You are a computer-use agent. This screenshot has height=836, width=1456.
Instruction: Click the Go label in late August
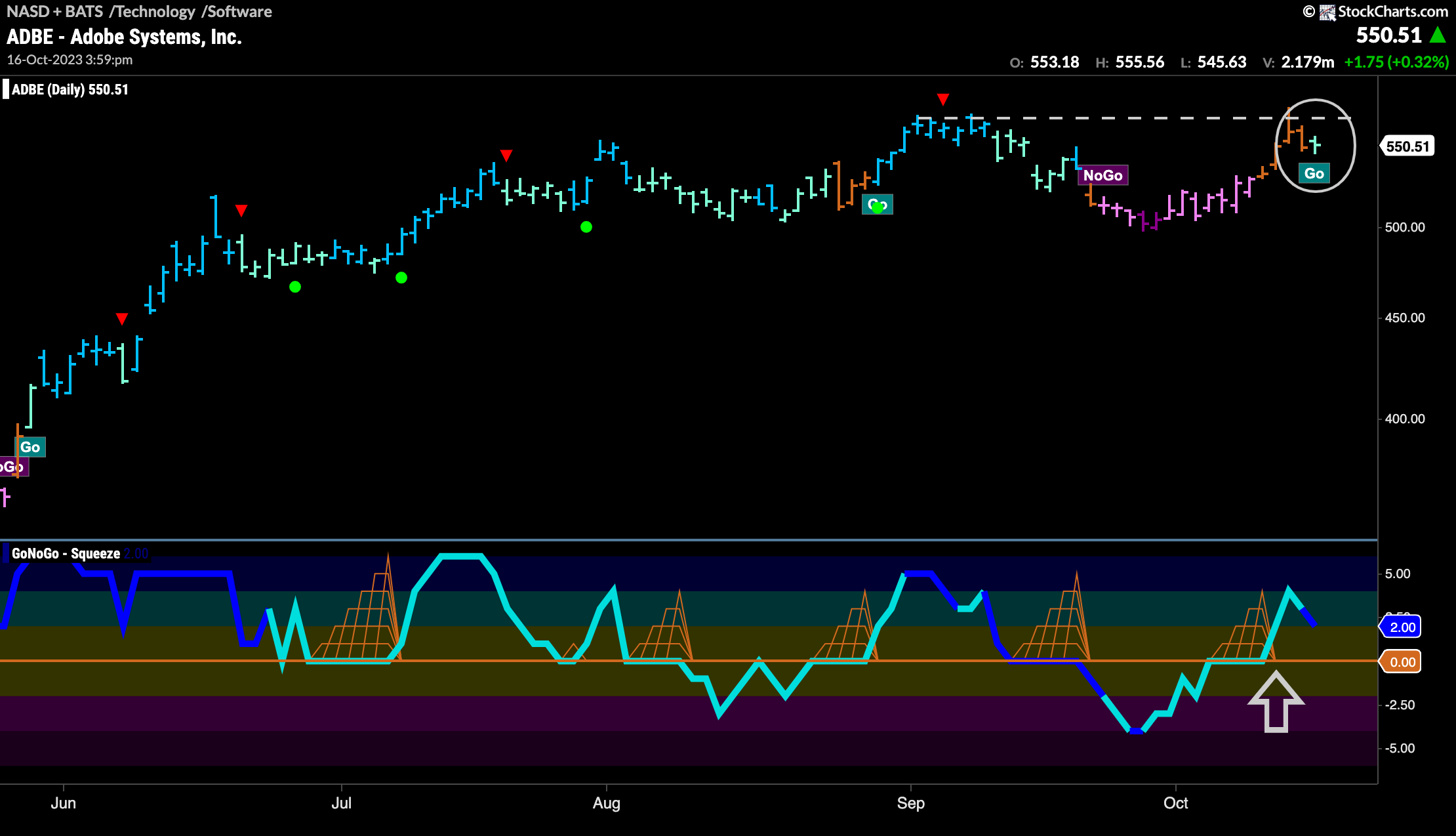(877, 205)
